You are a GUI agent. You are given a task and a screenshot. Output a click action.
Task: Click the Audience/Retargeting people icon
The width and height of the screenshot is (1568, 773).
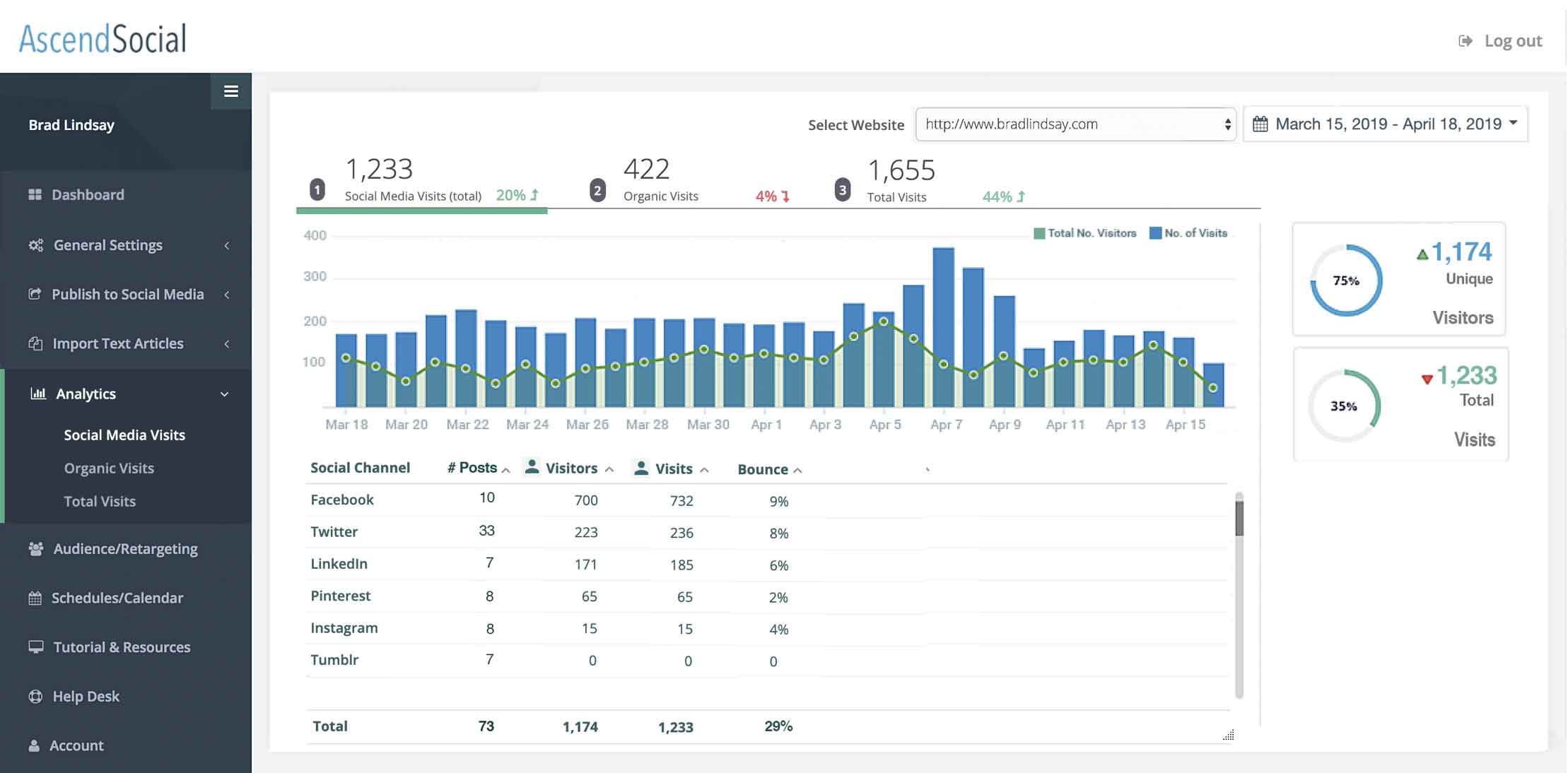click(35, 549)
